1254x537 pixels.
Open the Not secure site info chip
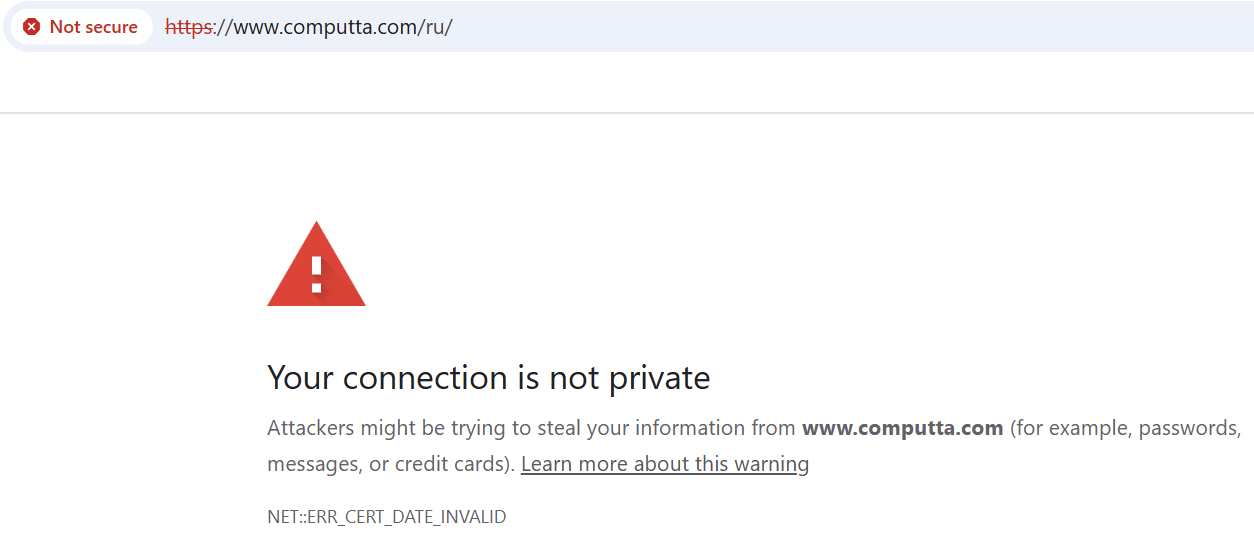[82, 27]
